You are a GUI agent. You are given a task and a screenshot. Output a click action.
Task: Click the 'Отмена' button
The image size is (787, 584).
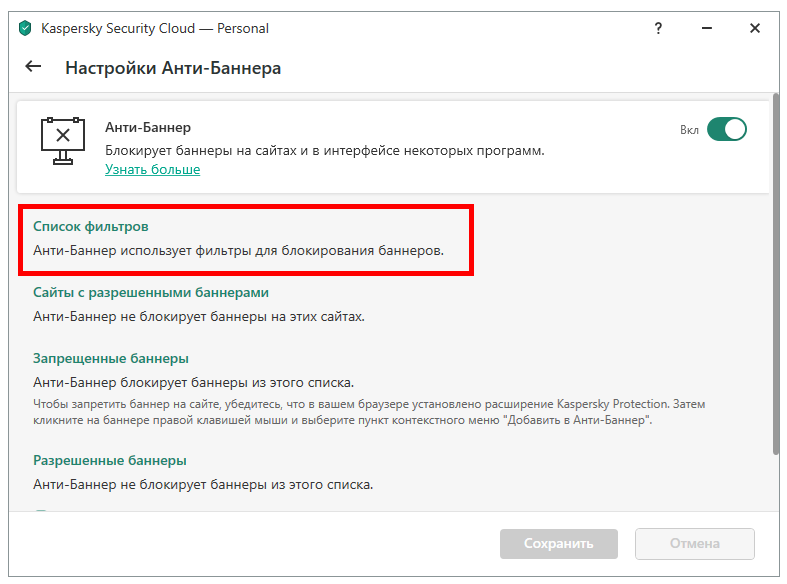click(695, 543)
